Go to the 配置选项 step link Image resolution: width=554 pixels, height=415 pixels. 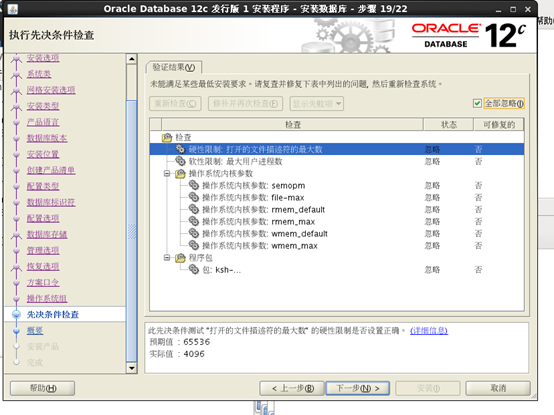tap(43, 218)
